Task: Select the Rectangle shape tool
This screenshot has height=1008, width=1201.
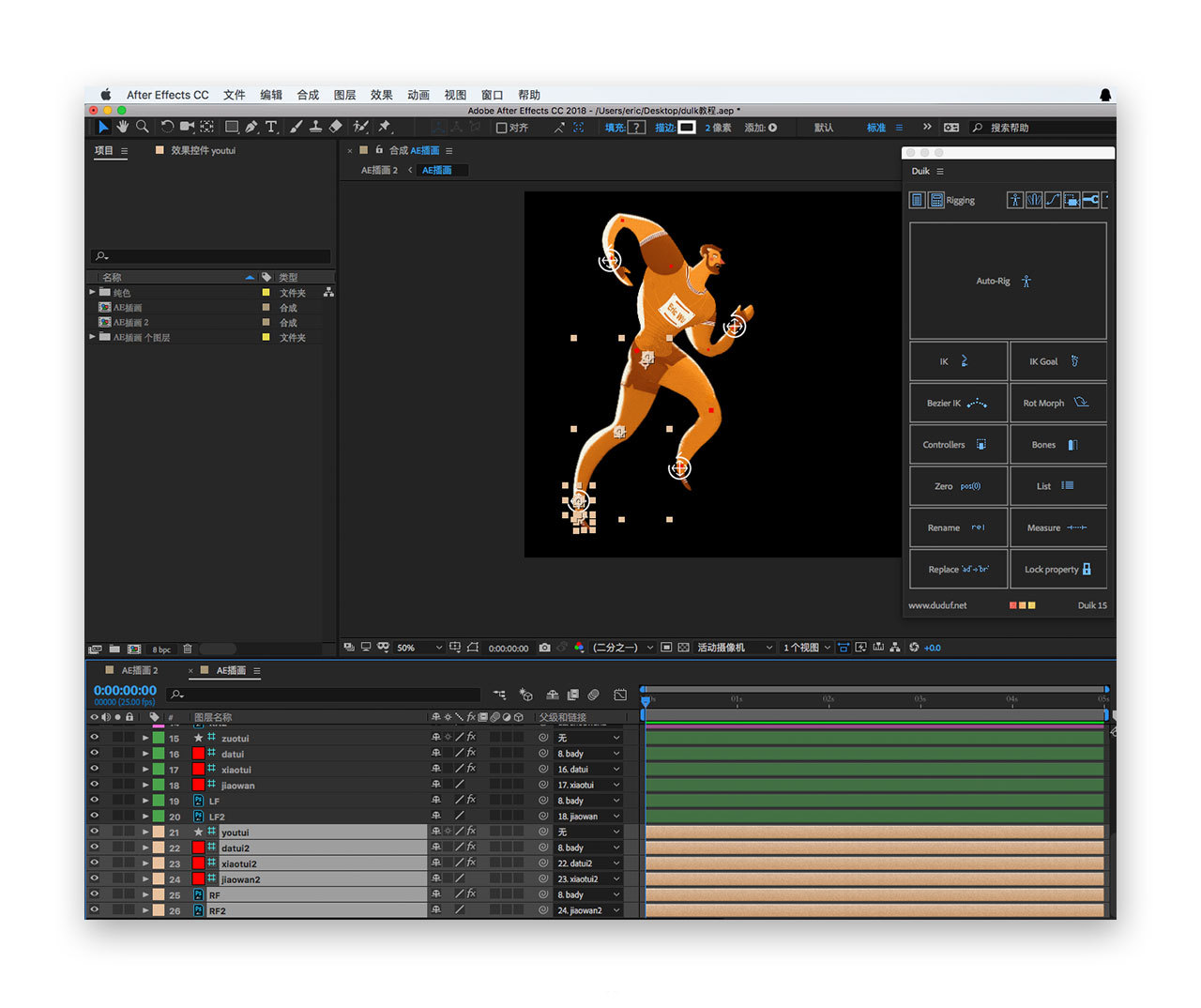Action: [232, 127]
